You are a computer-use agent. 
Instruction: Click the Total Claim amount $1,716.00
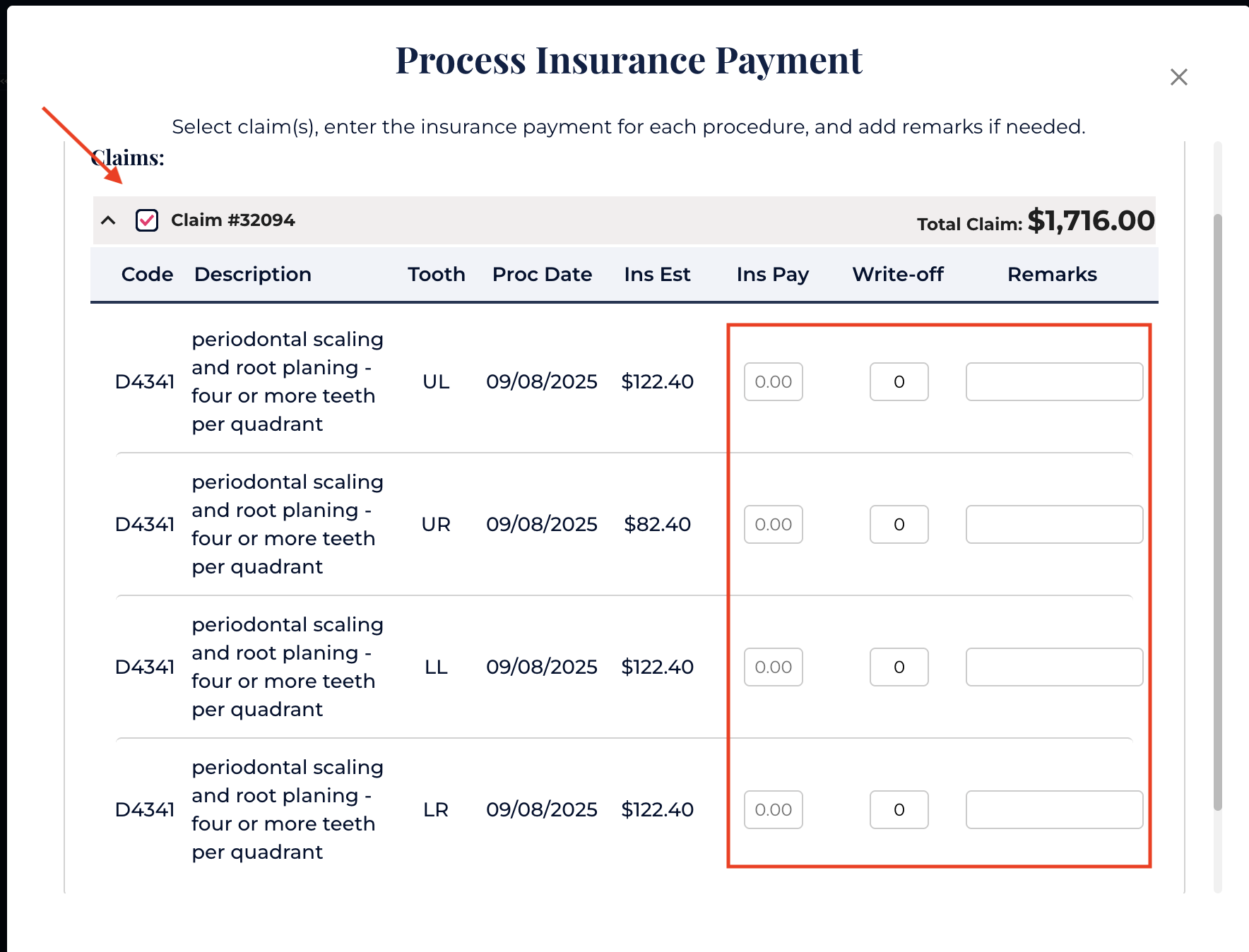[1091, 221]
